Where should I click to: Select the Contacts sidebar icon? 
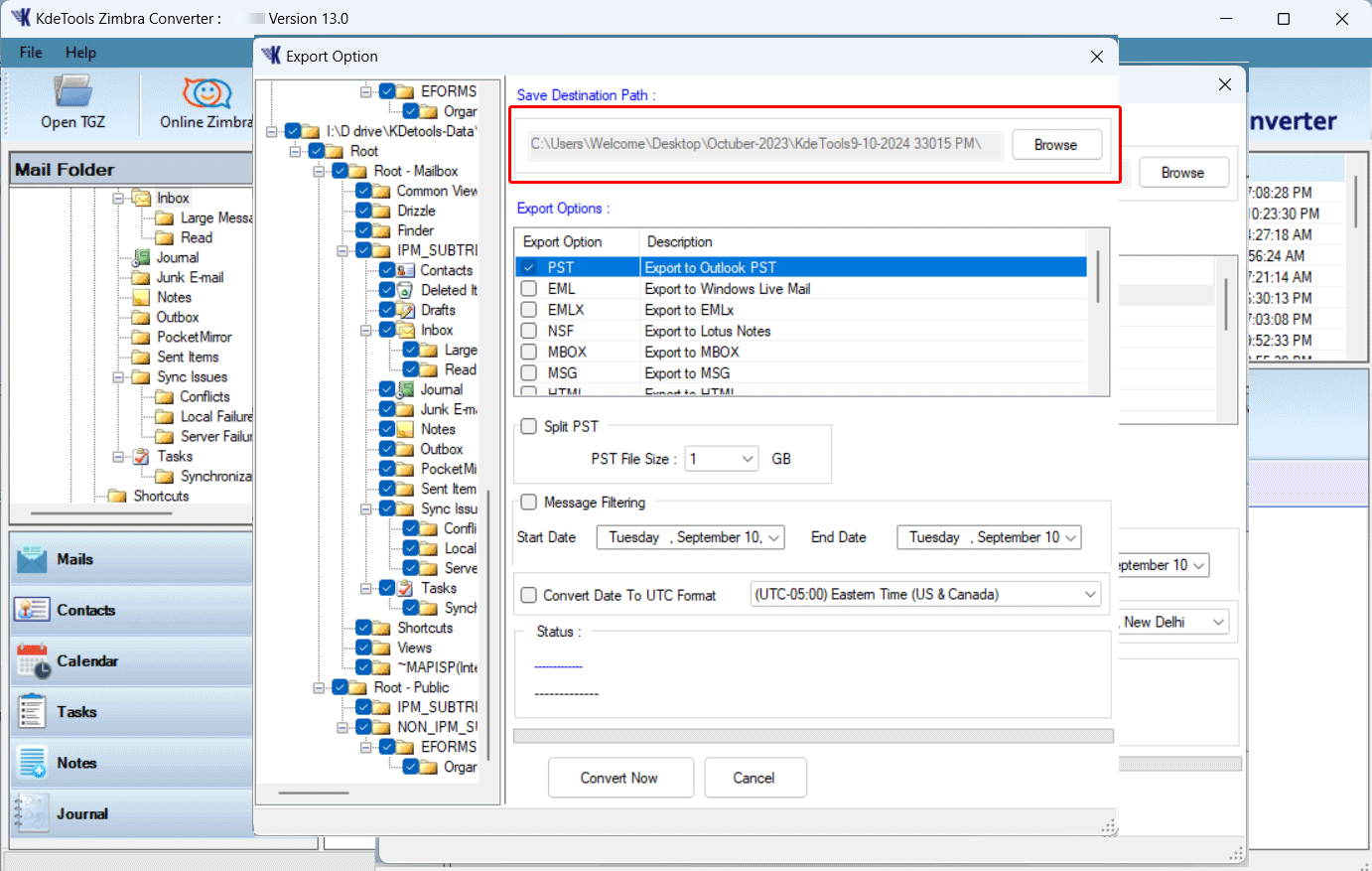pos(35,609)
